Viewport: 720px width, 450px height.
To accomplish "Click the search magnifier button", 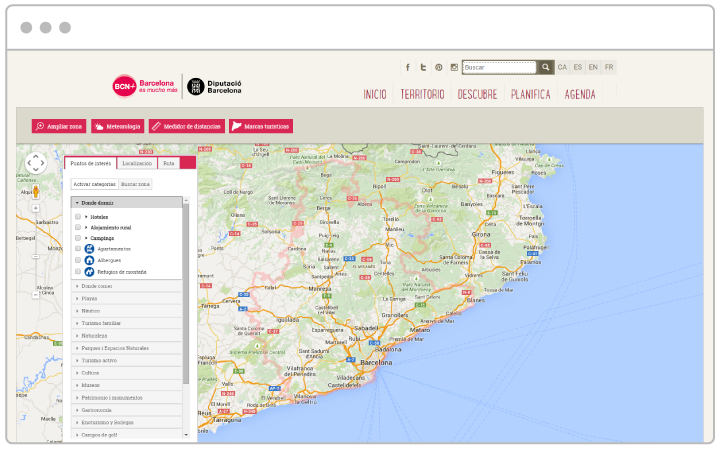I will (x=546, y=68).
